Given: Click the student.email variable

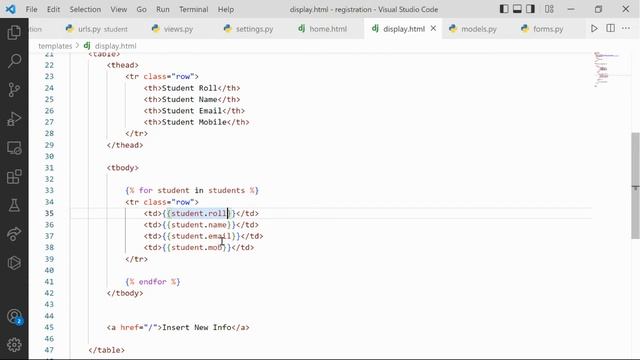Looking at the screenshot, I should coord(201,236).
